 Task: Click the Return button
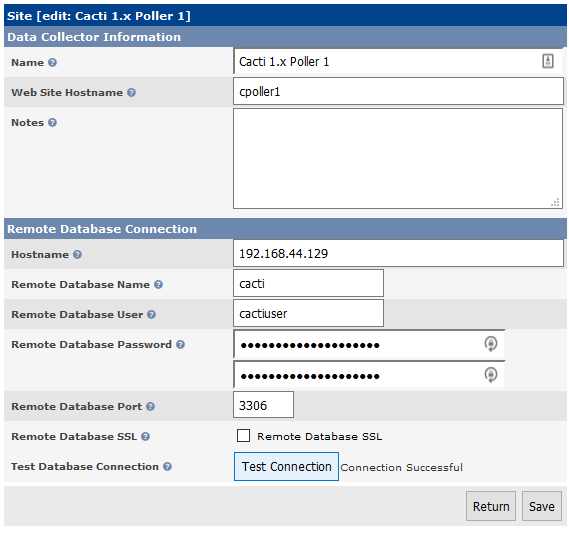coord(491,506)
